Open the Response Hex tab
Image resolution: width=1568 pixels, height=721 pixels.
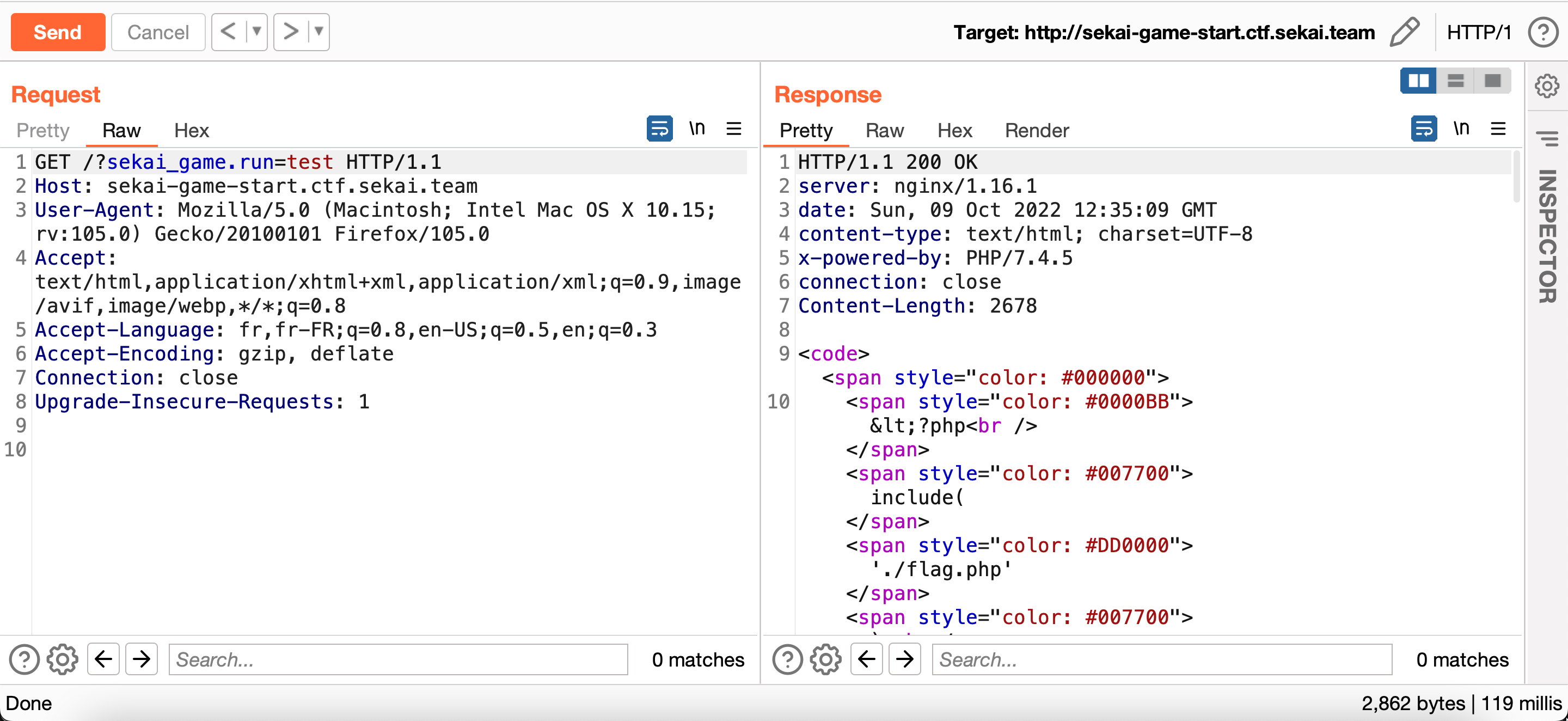pos(954,130)
